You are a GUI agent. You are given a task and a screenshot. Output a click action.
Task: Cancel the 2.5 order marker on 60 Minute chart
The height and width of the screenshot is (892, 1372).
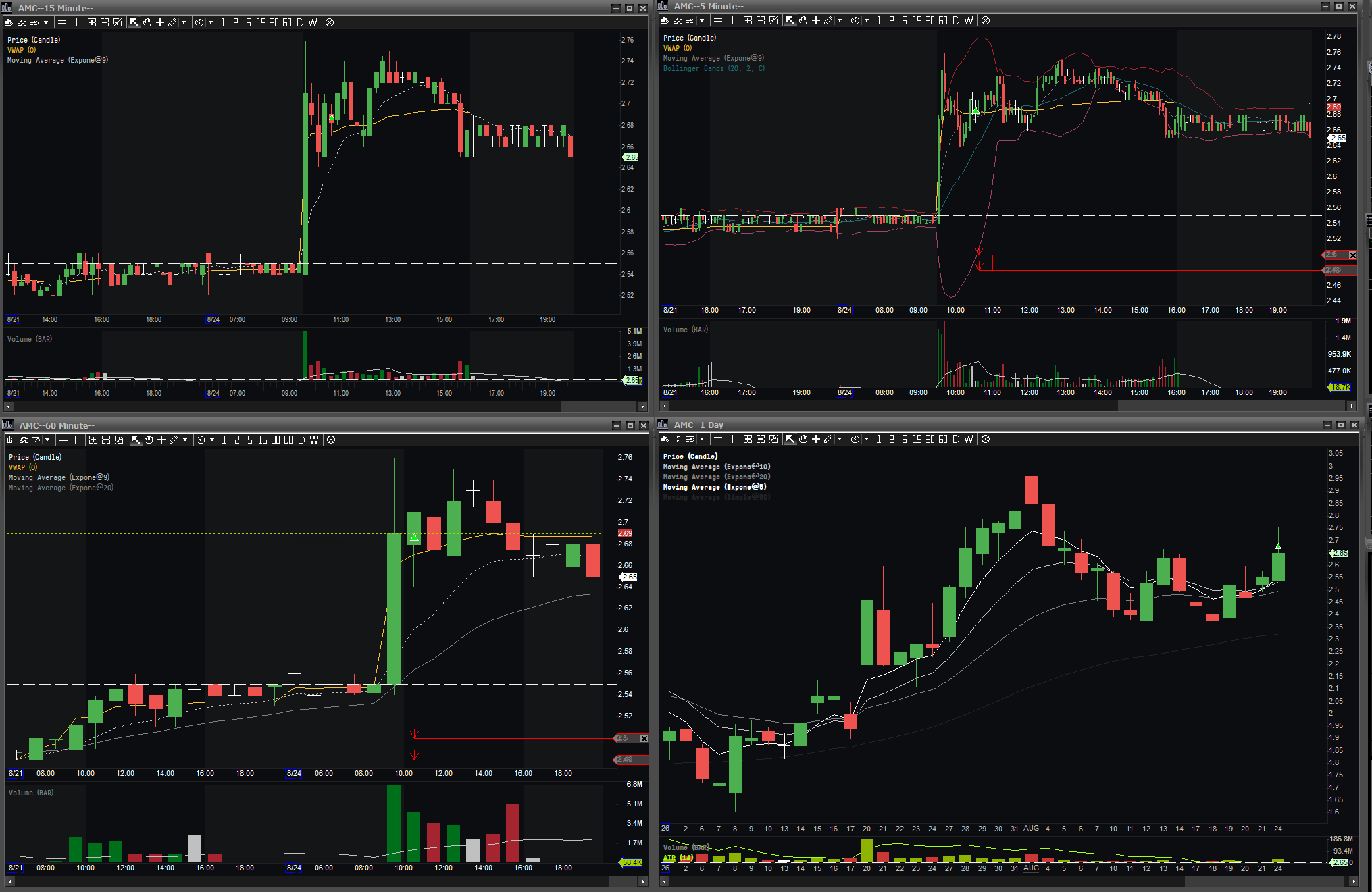coord(644,738)
